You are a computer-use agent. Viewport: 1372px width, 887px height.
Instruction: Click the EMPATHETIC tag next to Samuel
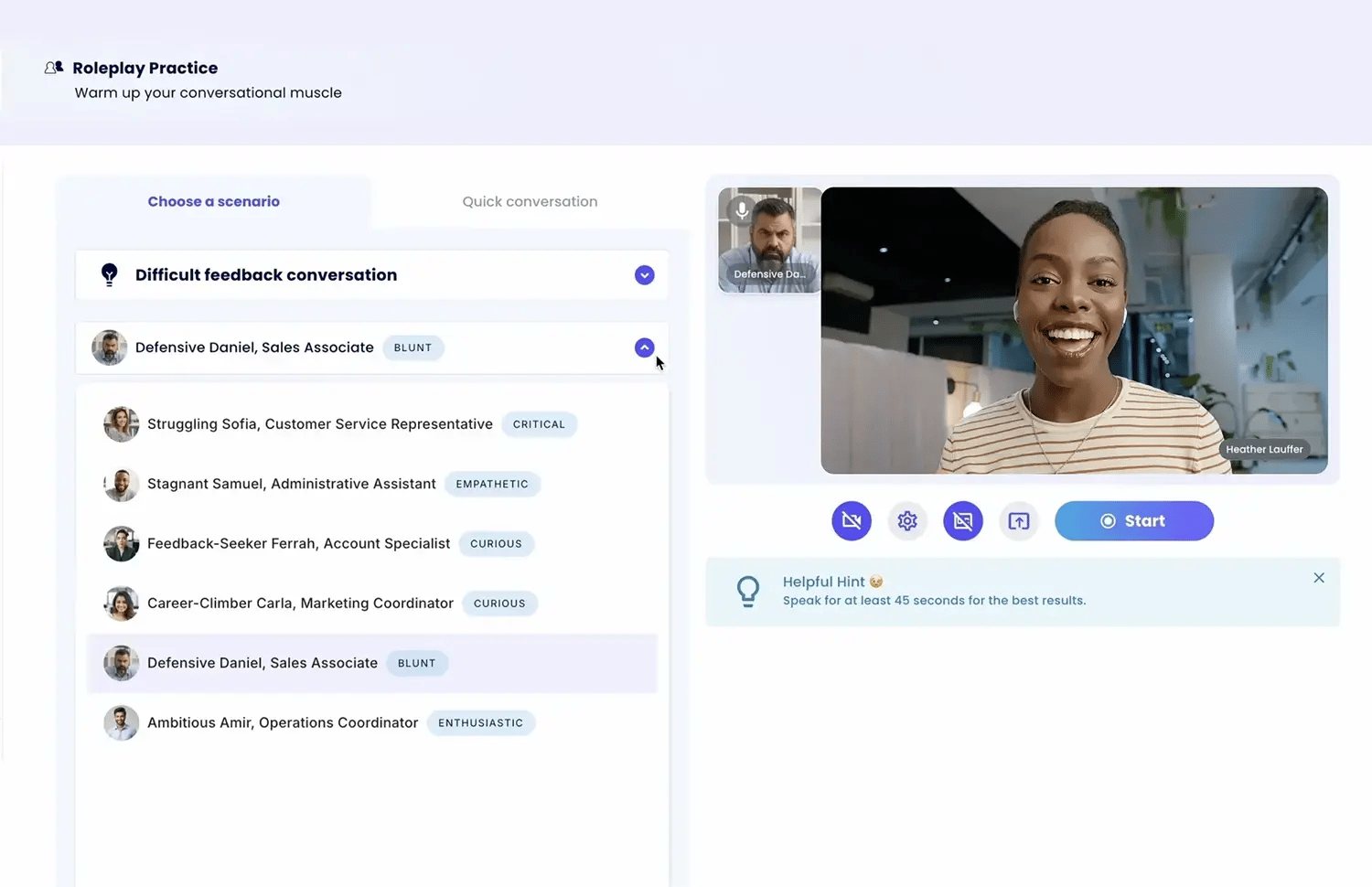tap(492, 484)
